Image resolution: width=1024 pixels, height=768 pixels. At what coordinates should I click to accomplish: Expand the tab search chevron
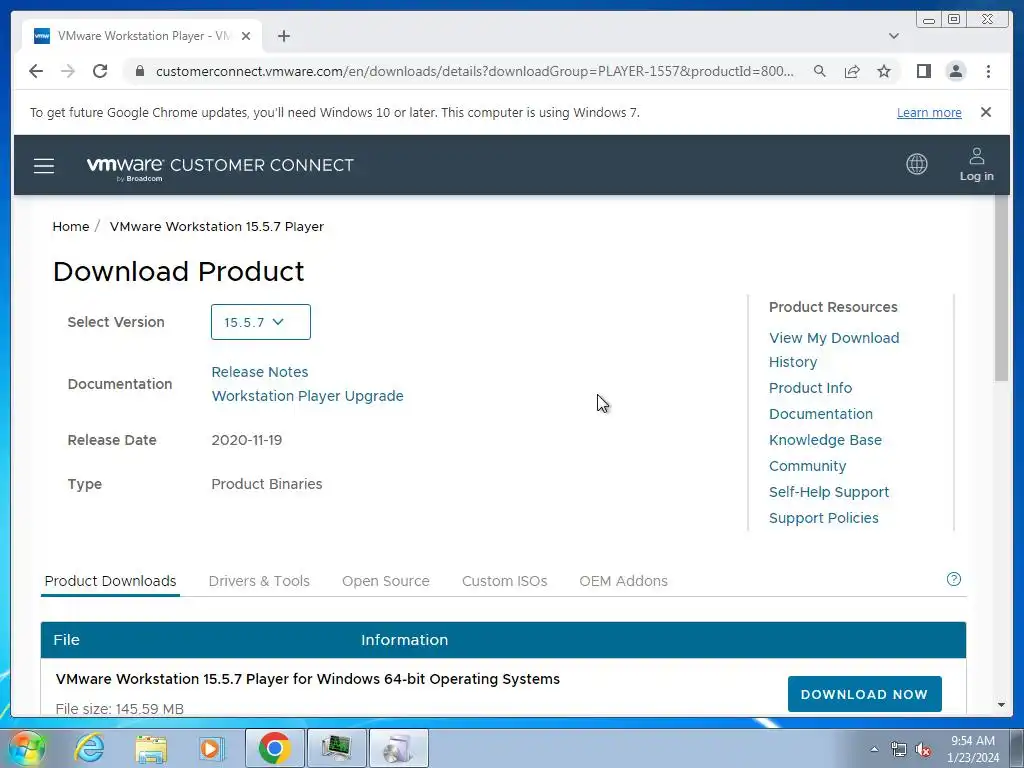click(893, 36)
